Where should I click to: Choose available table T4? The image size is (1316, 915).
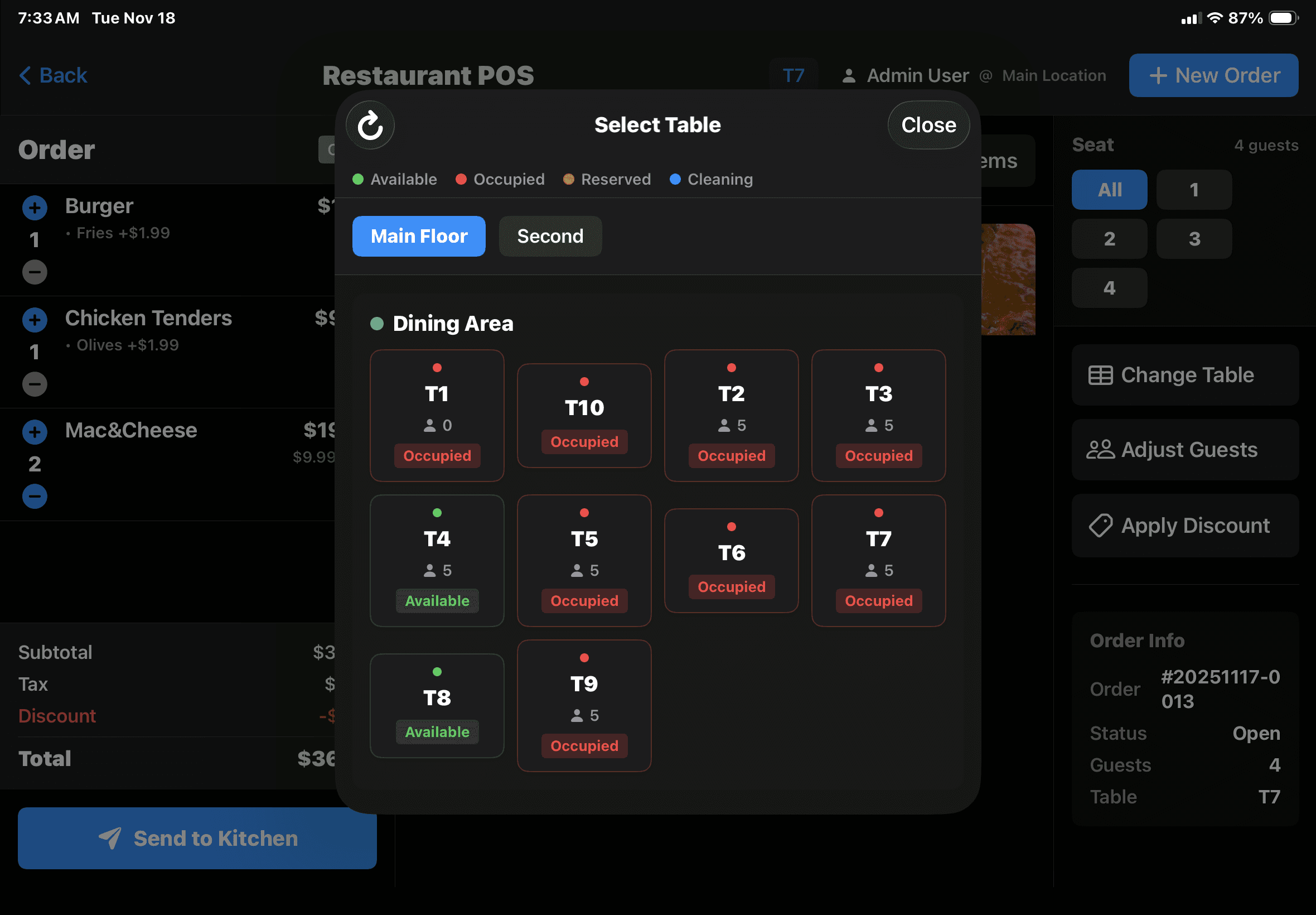coord(437,560)
